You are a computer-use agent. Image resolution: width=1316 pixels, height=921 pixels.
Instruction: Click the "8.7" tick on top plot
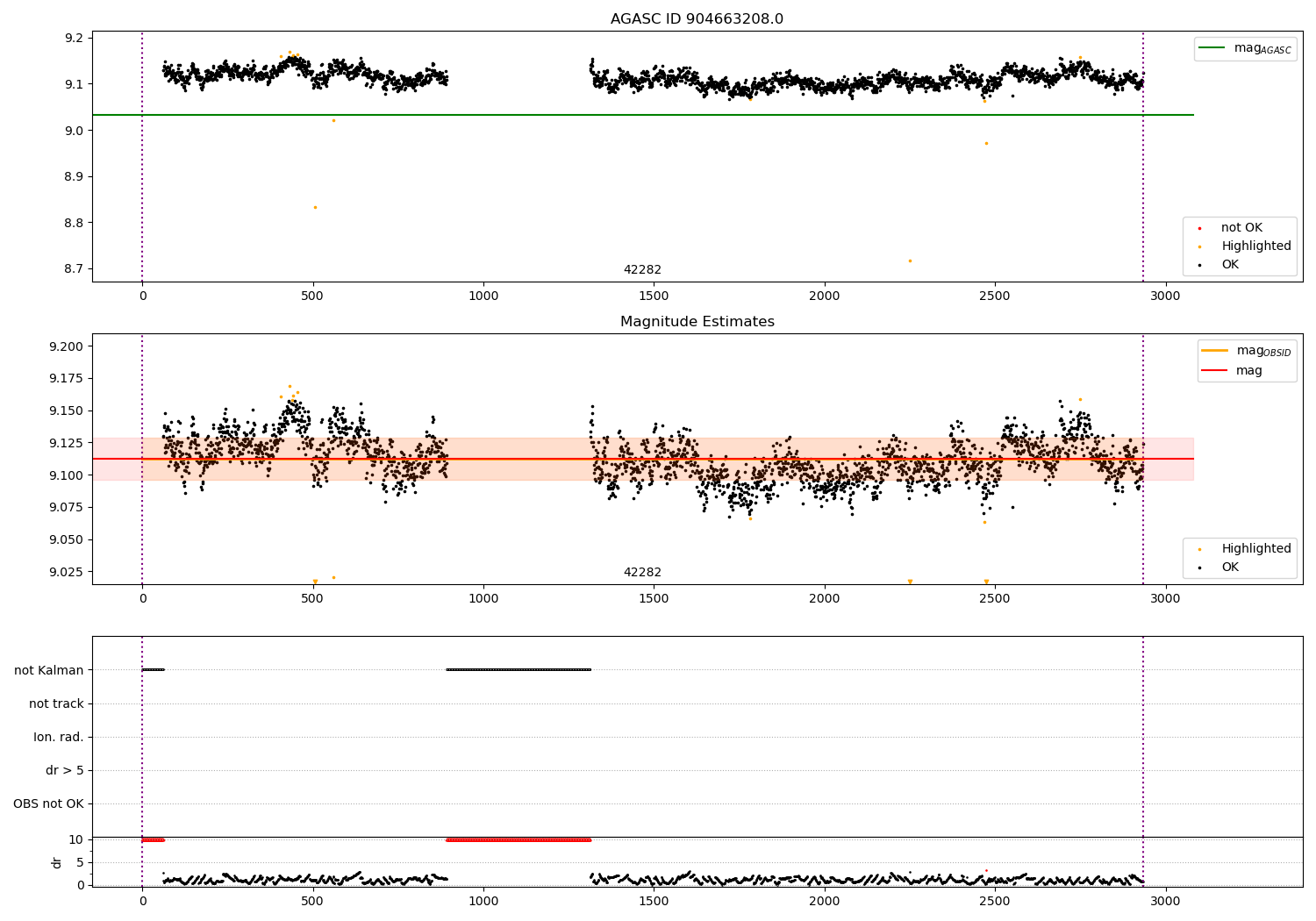(x=75, y=270)
